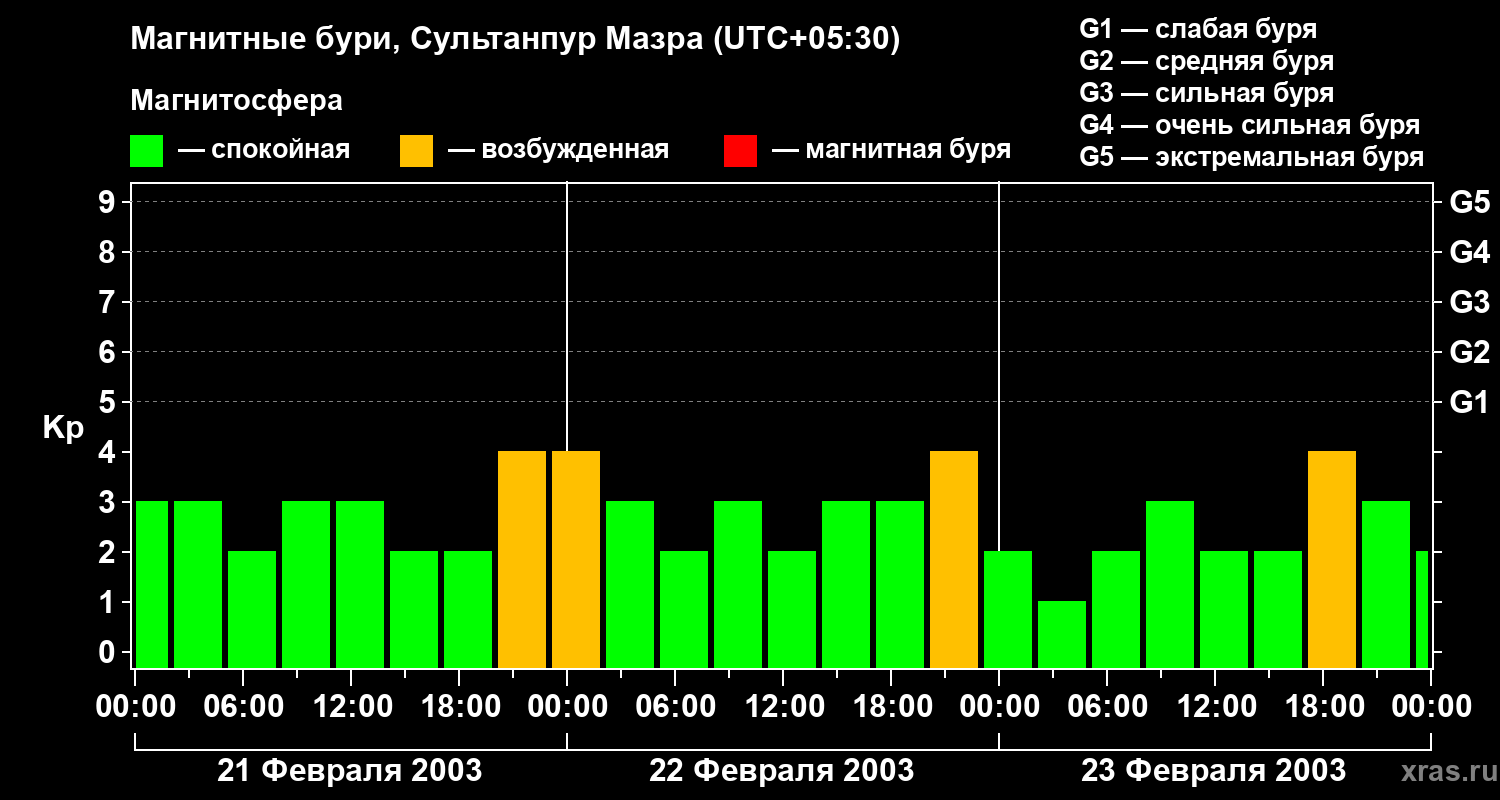Click the '12:00' tick under 22 Февраля
This screenshot has height=800, width=1500.
point(783,707)
